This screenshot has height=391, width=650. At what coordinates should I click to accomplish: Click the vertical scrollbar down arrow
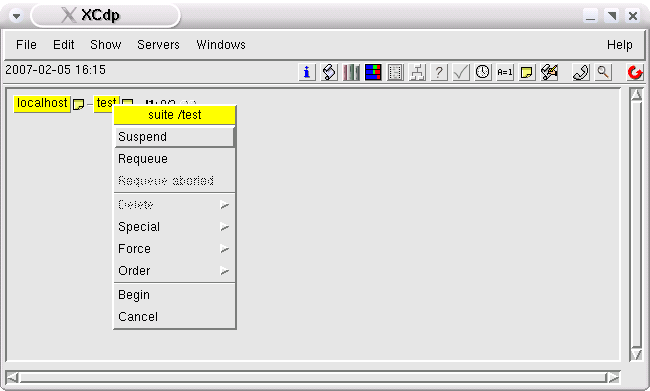(x=636, y=355)
